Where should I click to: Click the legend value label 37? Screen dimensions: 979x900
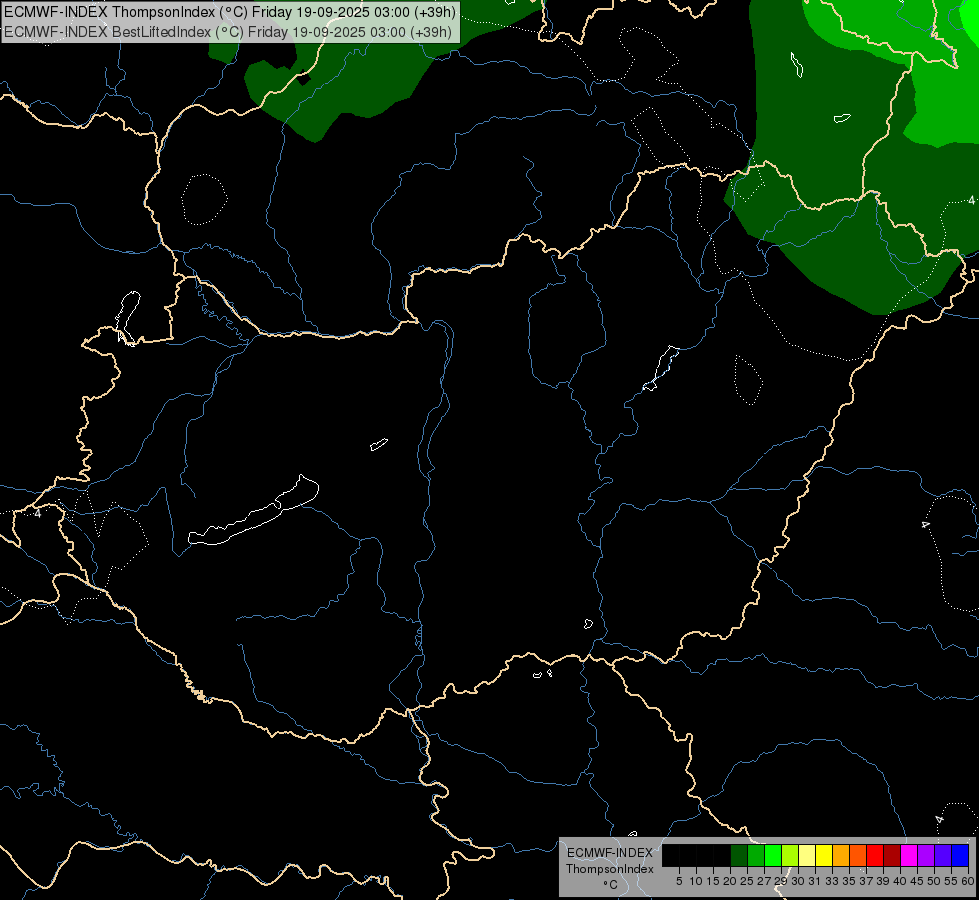tap(866, 881)
